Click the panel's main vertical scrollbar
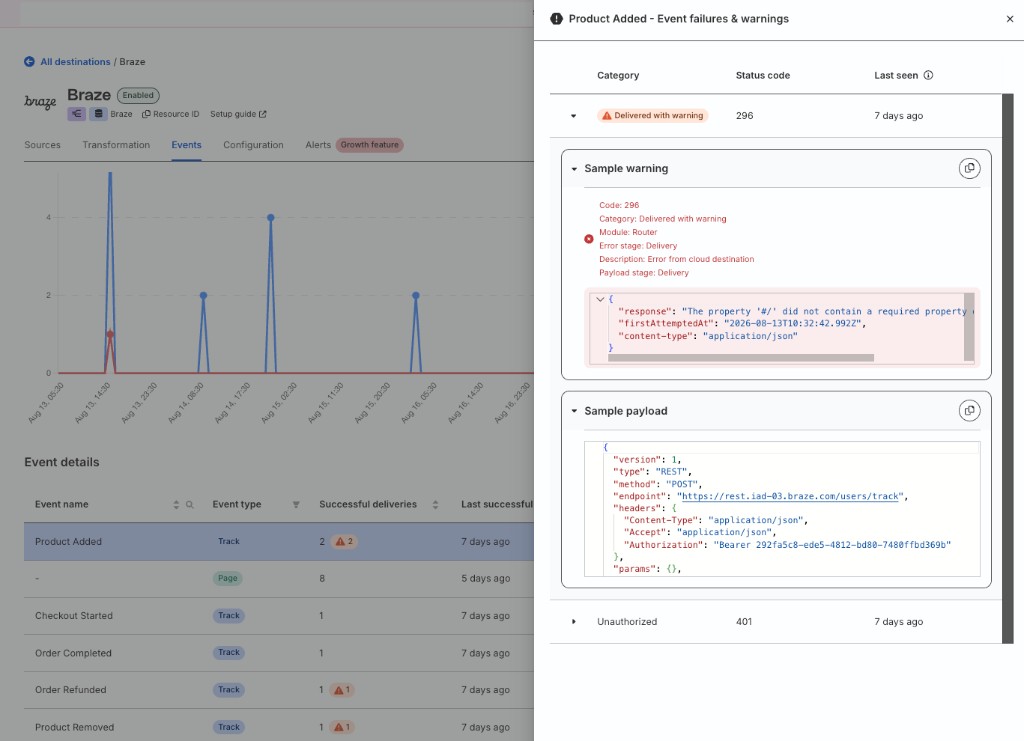The height and width of the screenshot is (741, 1024). 1008,368
